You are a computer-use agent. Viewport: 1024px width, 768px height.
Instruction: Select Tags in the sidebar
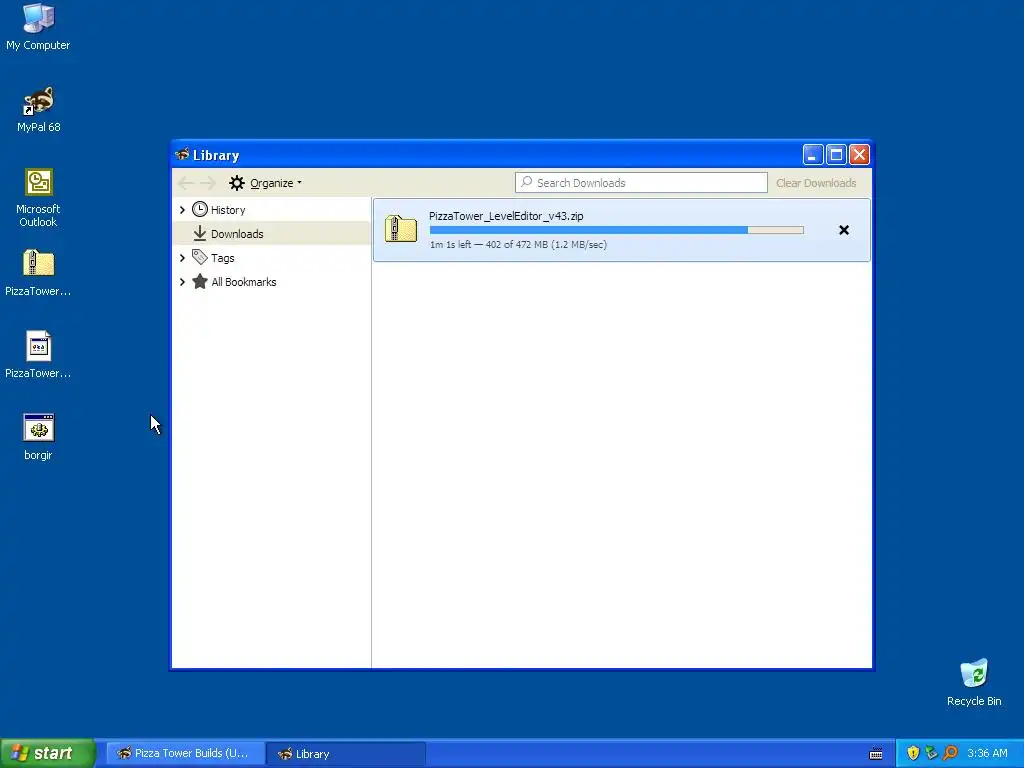point(223,258)
